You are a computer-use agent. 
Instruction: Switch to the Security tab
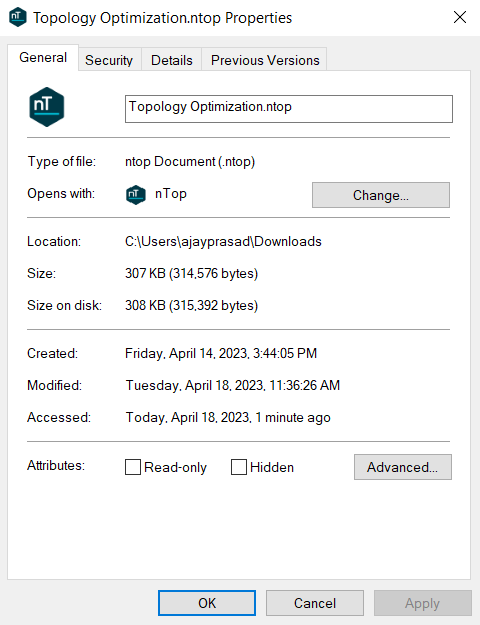(x=109, y=60)
